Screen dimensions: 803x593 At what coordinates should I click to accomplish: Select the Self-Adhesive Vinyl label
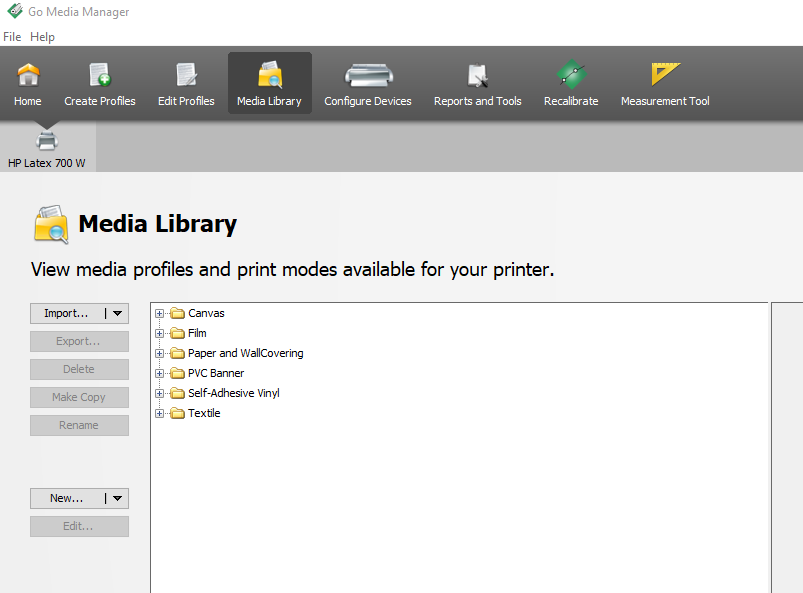pyautogui.click(x=234, y=393)
